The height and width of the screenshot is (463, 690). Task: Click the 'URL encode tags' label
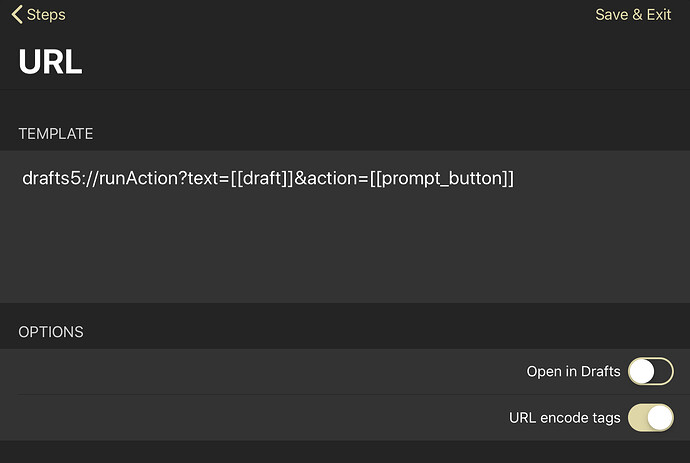click(565, 418)
